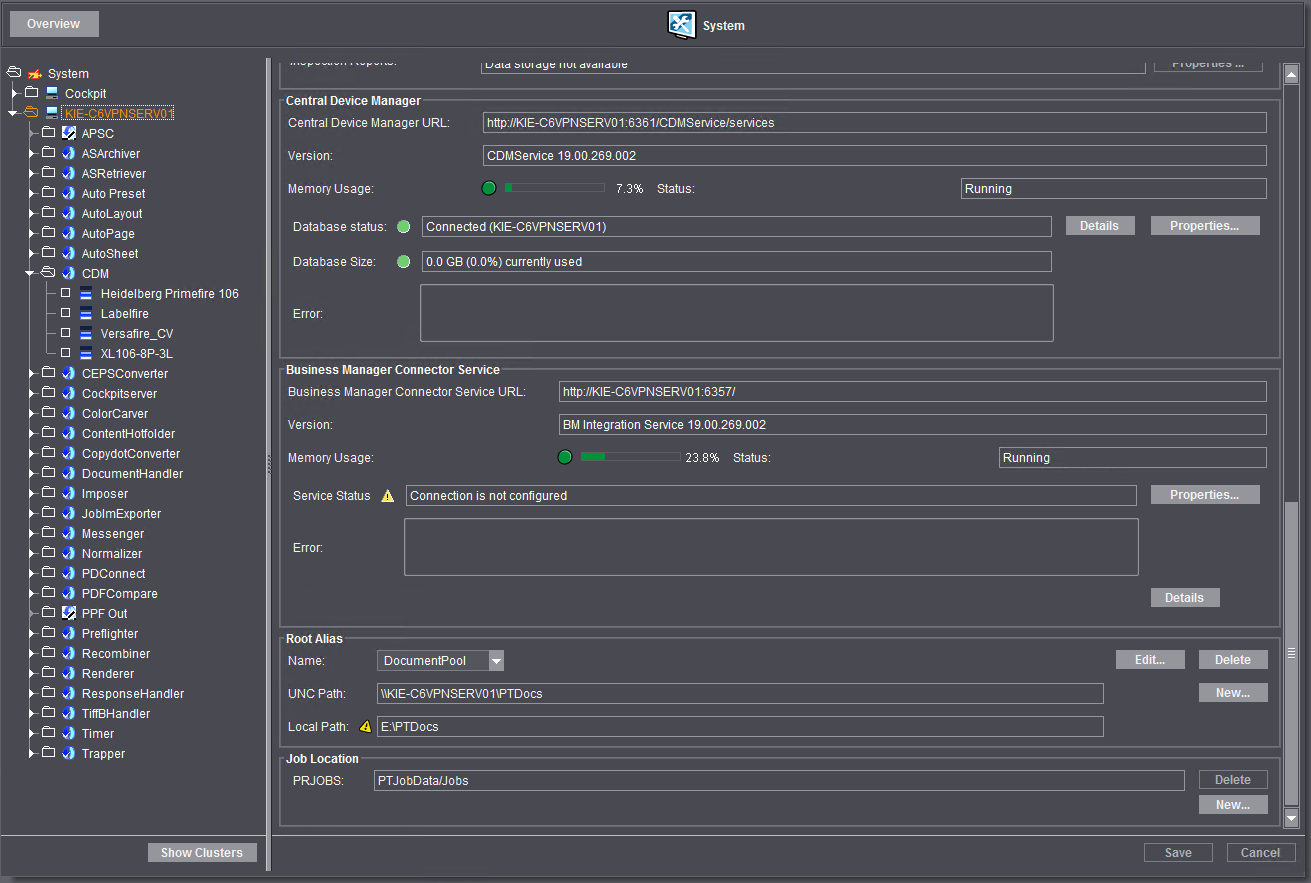Viewport: 1311px width, 883px height.
Task: Click the System icon in the header
Action: click(682, 25)
